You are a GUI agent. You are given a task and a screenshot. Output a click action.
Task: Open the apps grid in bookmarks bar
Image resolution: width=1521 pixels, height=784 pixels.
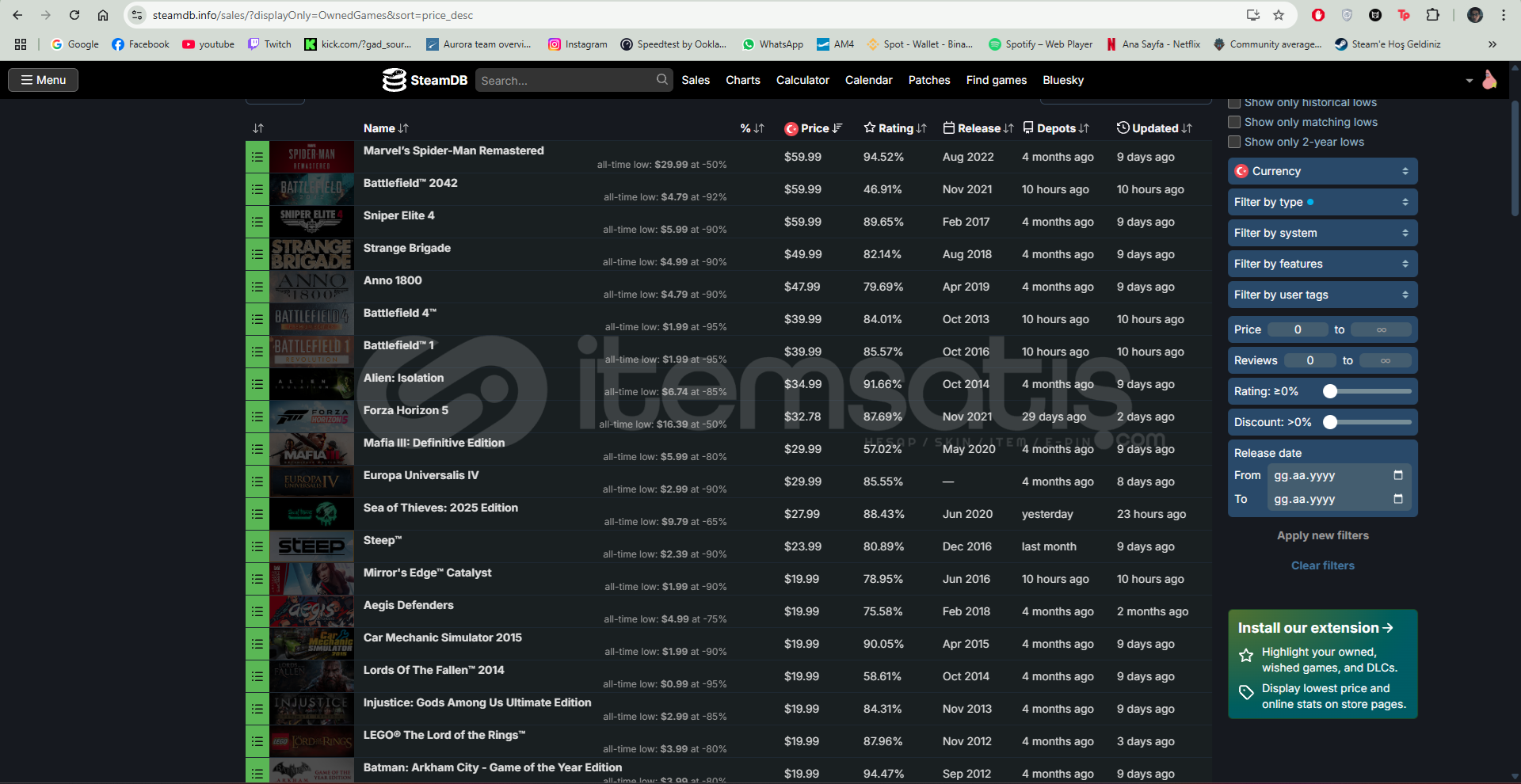[x=21, y=44]
